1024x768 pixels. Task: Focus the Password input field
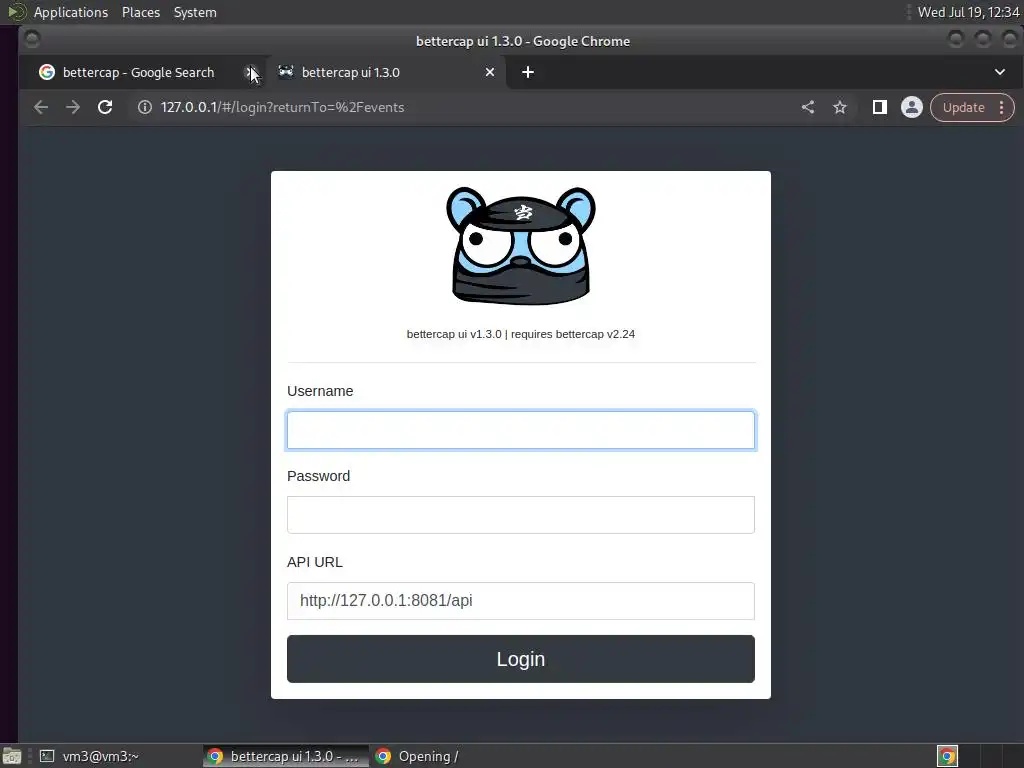tap(520, 515)
